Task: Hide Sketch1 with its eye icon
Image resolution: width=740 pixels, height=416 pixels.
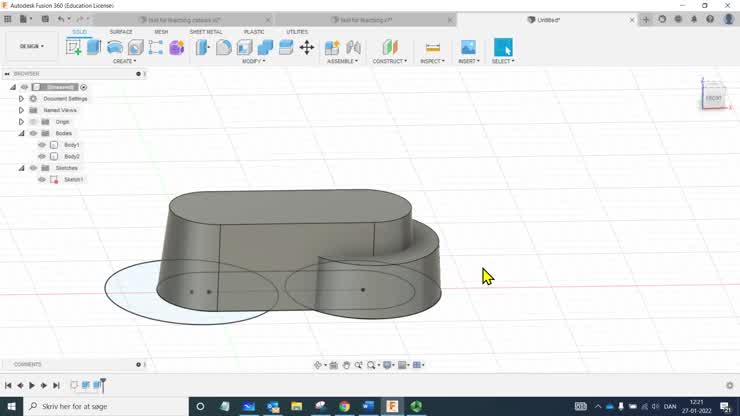Action: pyautogui.click(x=42, y=179)
